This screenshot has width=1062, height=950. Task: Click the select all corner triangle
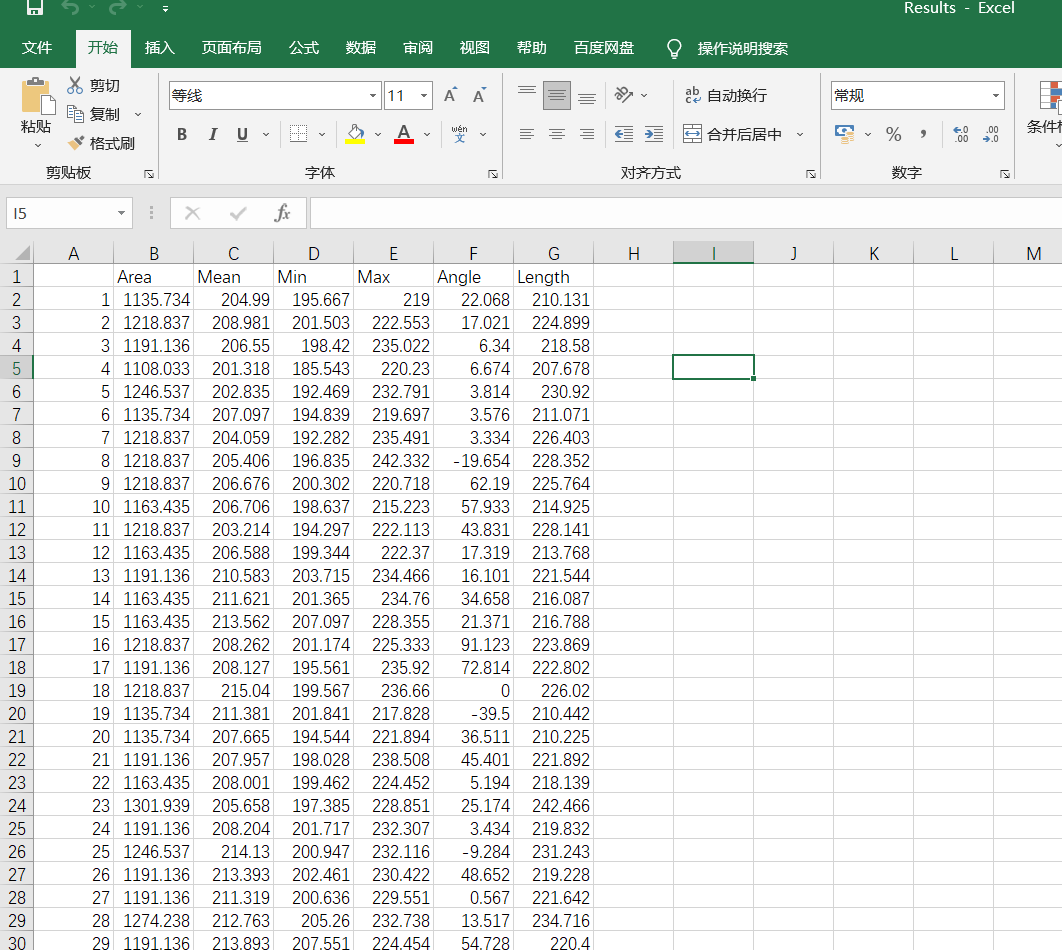click(22, 253)
